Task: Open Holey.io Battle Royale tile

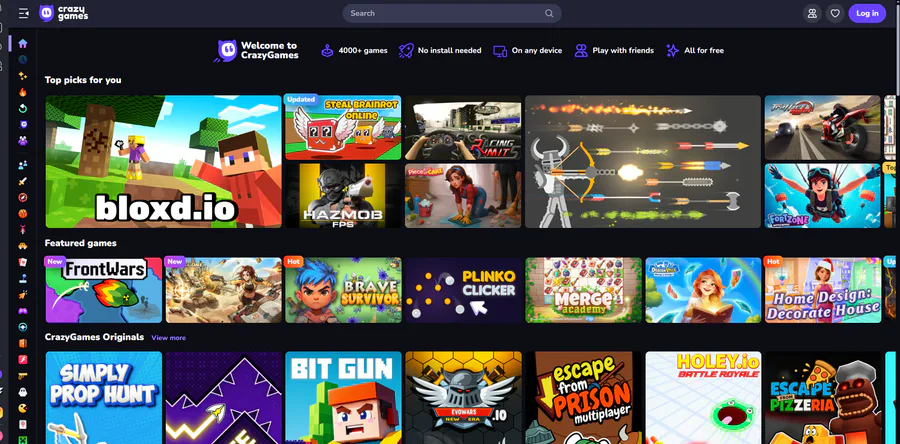Action: (x=703, y=398)
